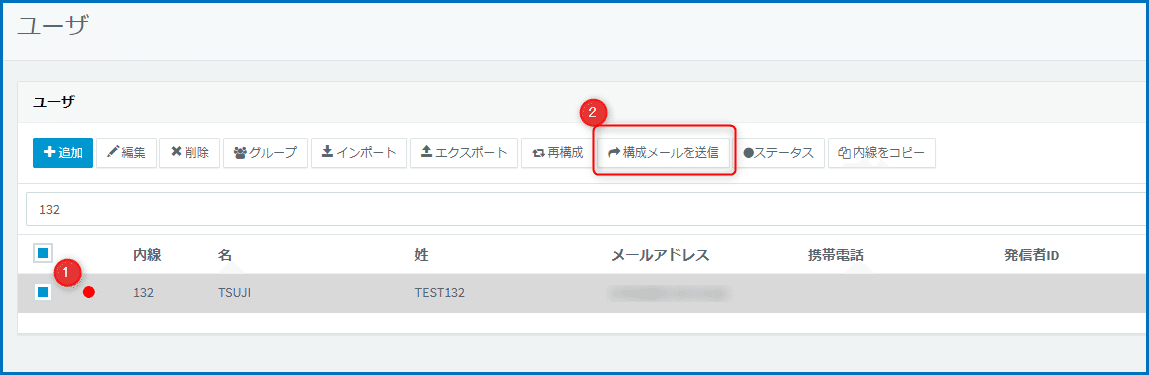Viewport: 1149px width, 375px height.
Task: Click the 再構成 (Reconfigure) button
Action: coord(558,153)
